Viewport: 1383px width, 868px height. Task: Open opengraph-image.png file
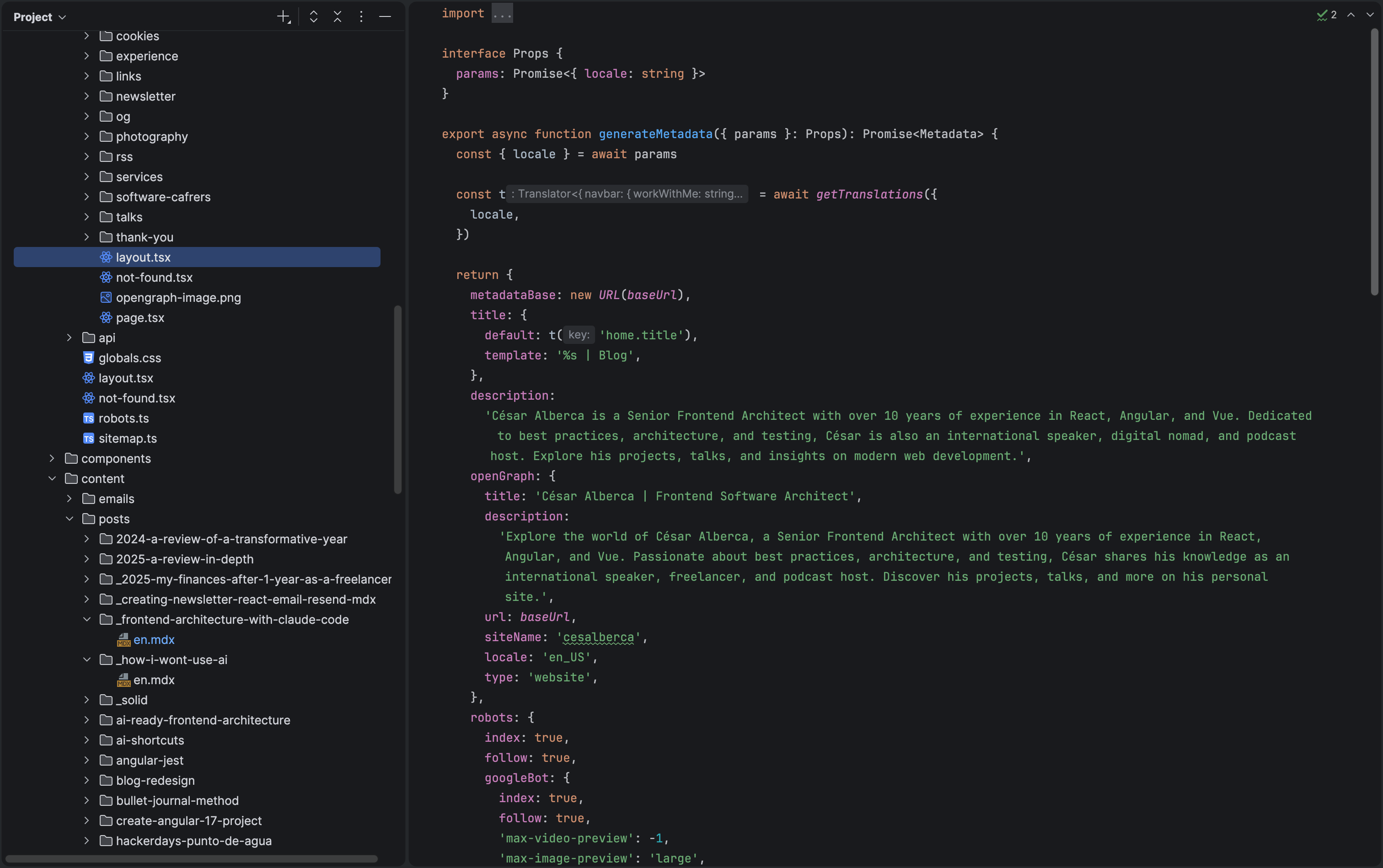click(178, 297)
